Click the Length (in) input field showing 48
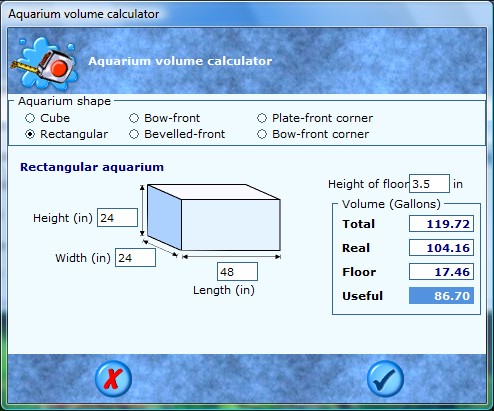The image size is (494, 411). 237,272
